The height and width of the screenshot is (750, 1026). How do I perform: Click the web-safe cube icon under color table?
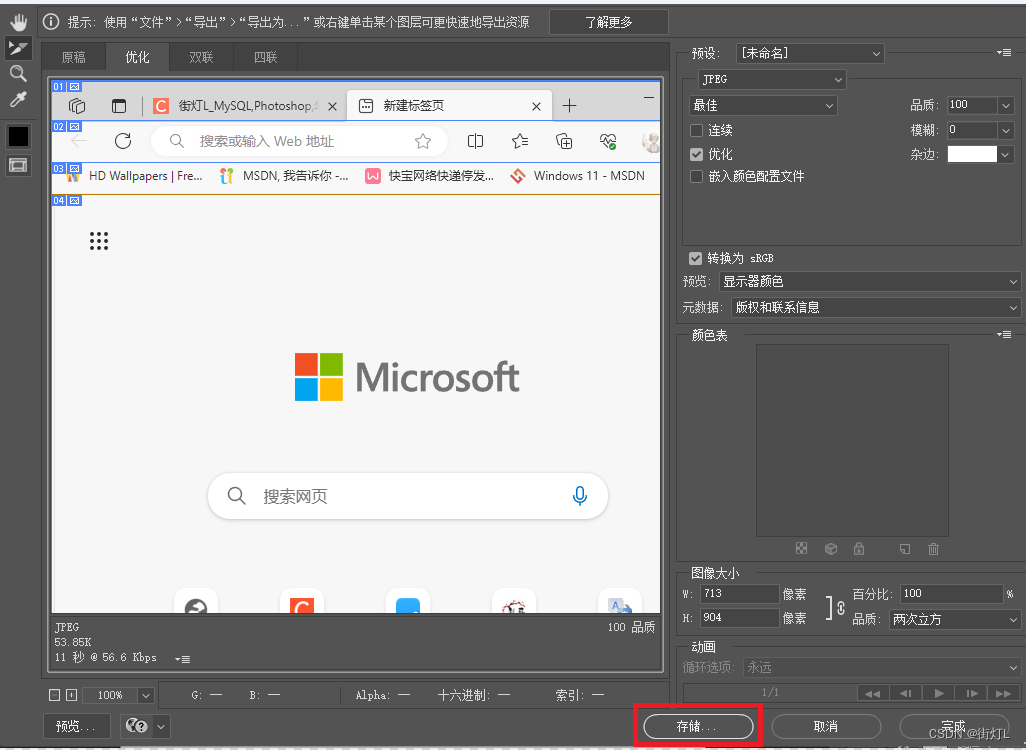[x=831, y=548]
